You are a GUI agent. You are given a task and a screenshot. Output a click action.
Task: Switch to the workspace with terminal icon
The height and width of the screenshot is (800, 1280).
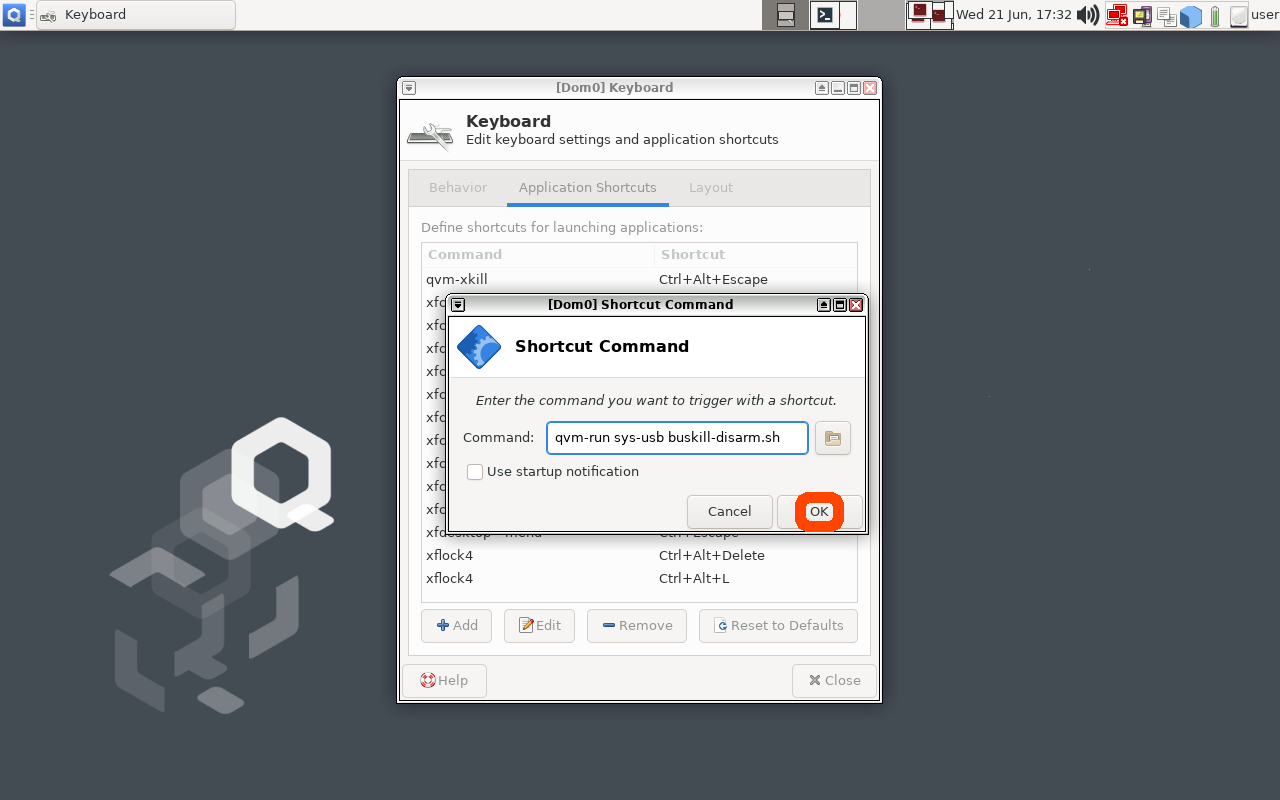pyautogui.click(x=833, y=15)
